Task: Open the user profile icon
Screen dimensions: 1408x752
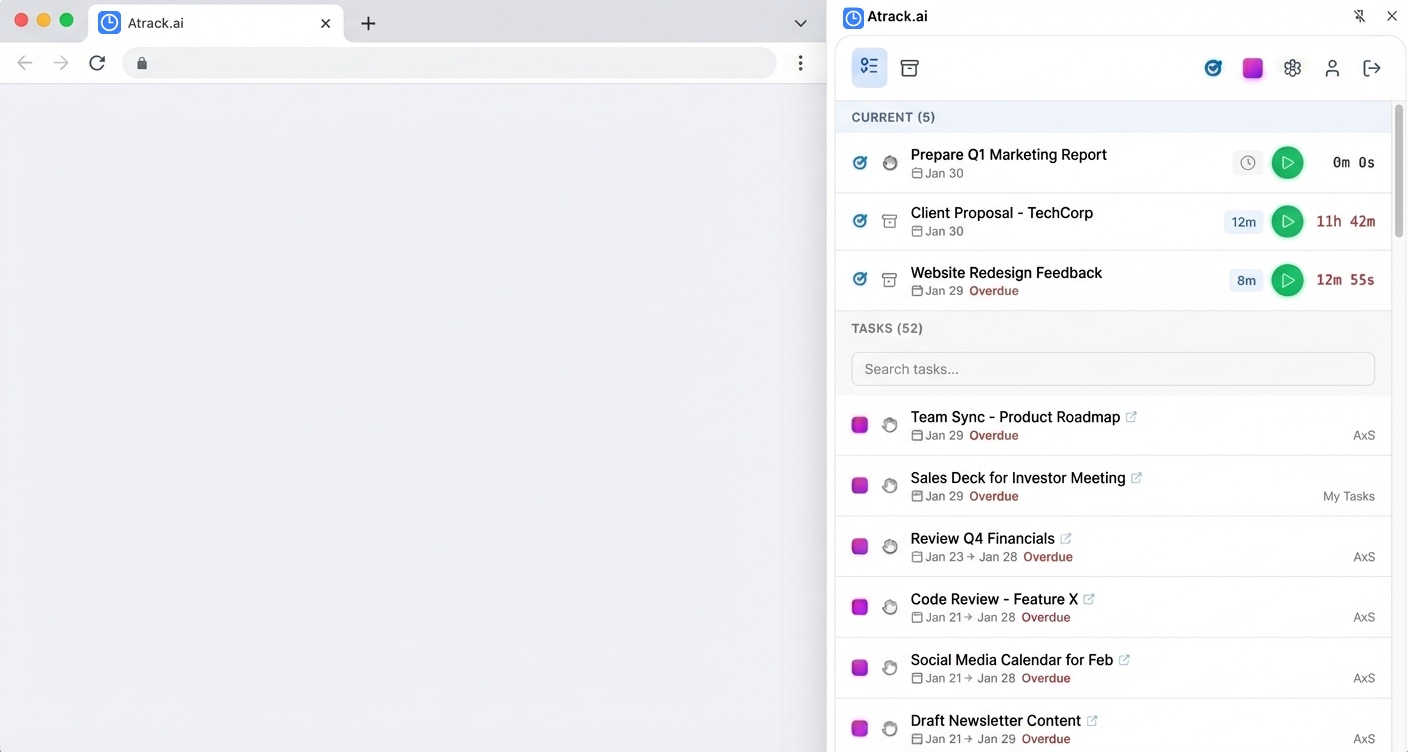Action: pos(1332,68)
